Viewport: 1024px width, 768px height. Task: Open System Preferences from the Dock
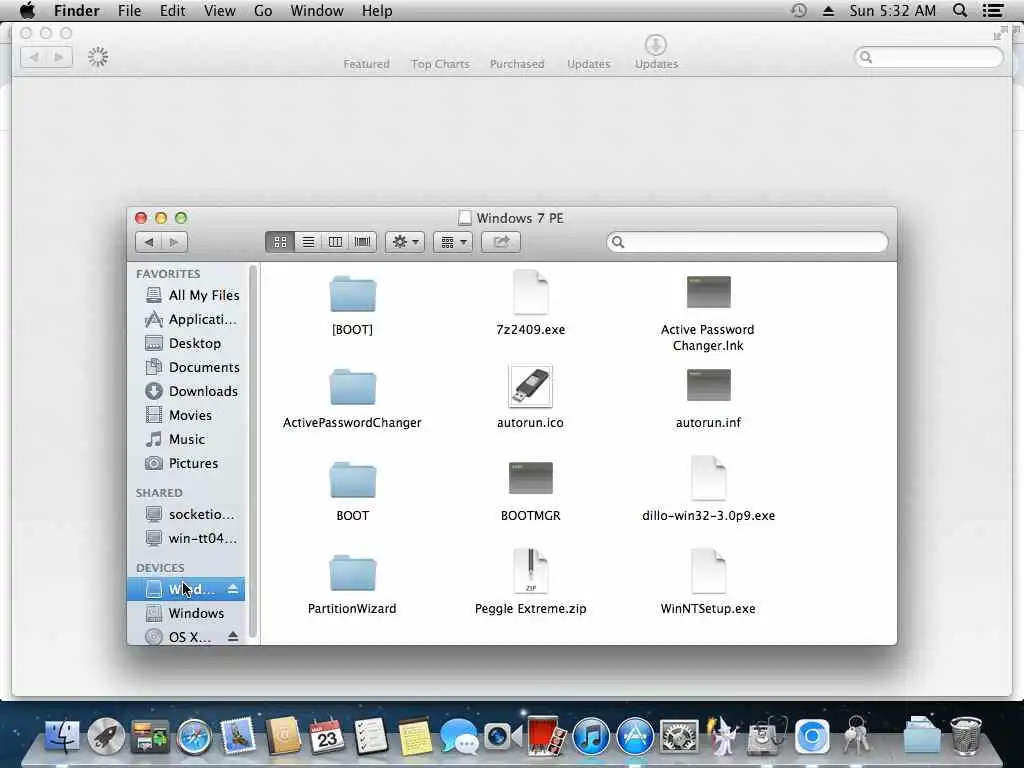coord(679,737)
